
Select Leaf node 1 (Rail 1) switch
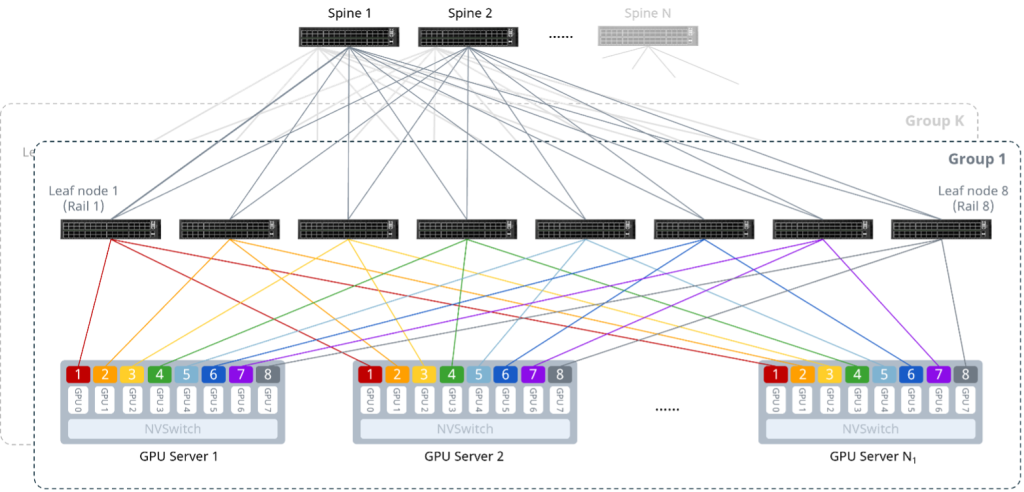point(111,229)
